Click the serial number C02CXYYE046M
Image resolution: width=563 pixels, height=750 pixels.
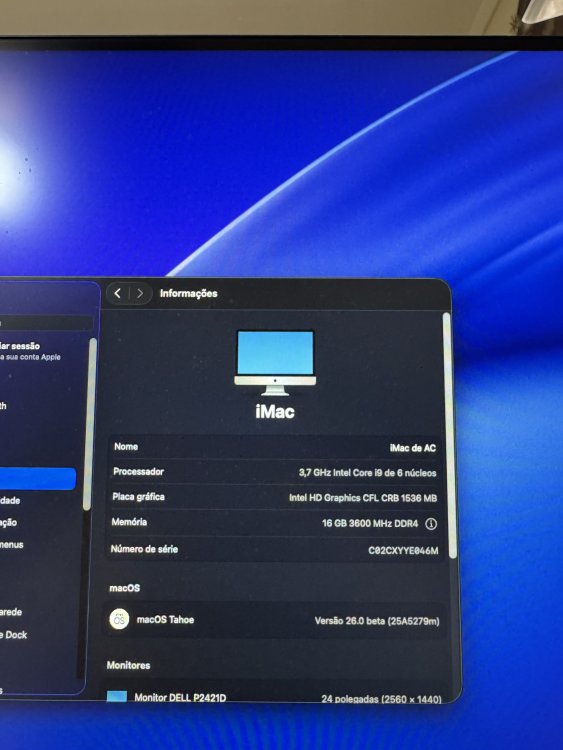click(x=403, y=551)
